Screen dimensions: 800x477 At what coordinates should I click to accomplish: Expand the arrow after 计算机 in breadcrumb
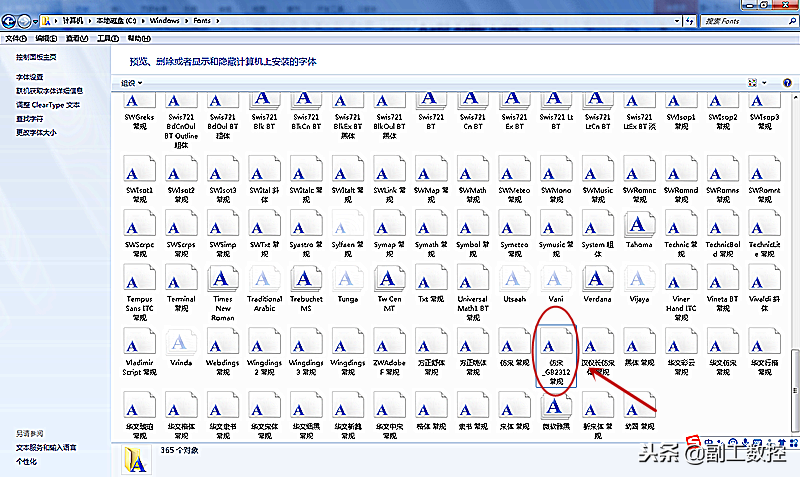pyautogui.click(x=90, y=21)
